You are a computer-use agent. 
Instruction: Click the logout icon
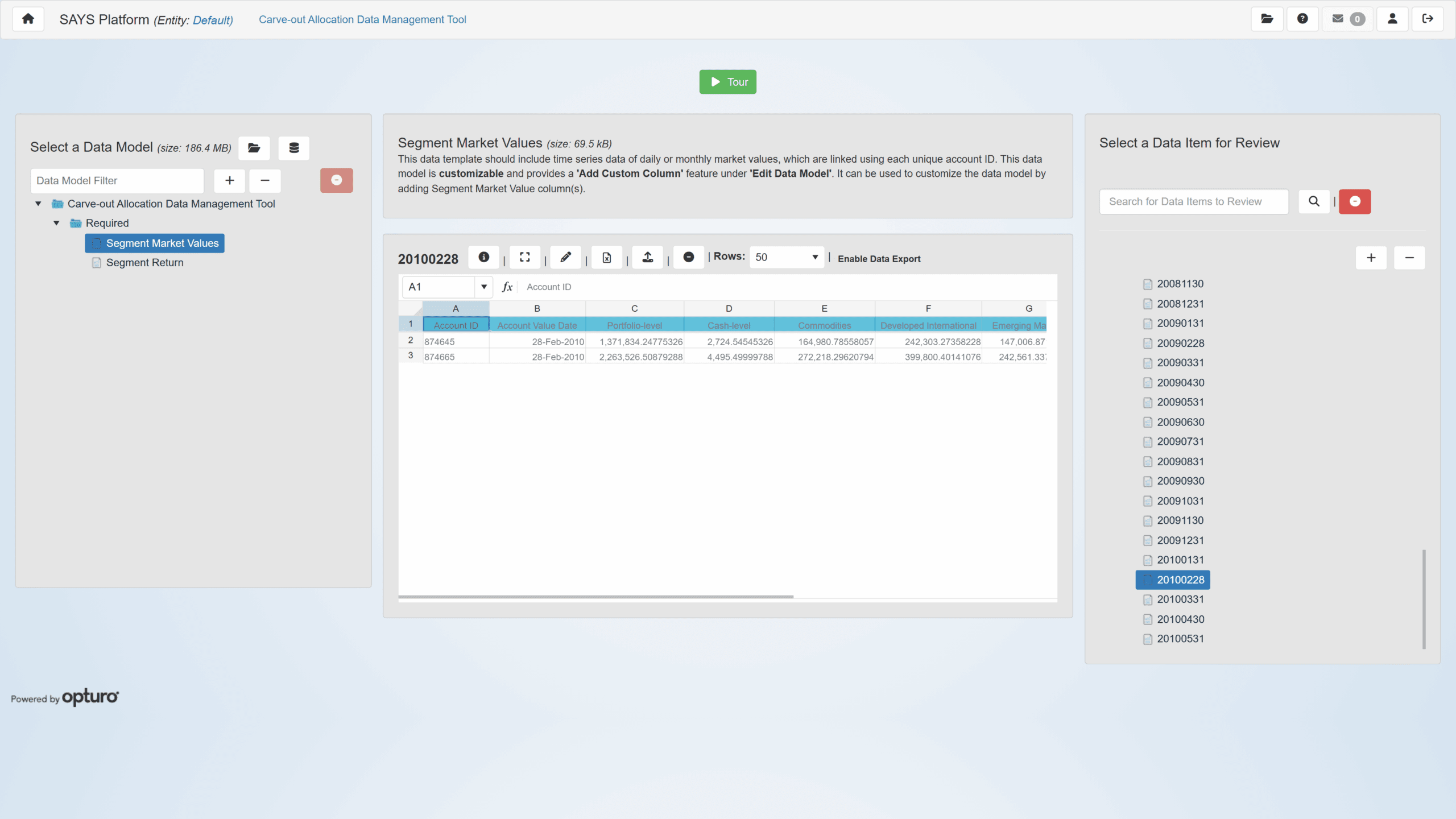click(x=1428, y=19)
